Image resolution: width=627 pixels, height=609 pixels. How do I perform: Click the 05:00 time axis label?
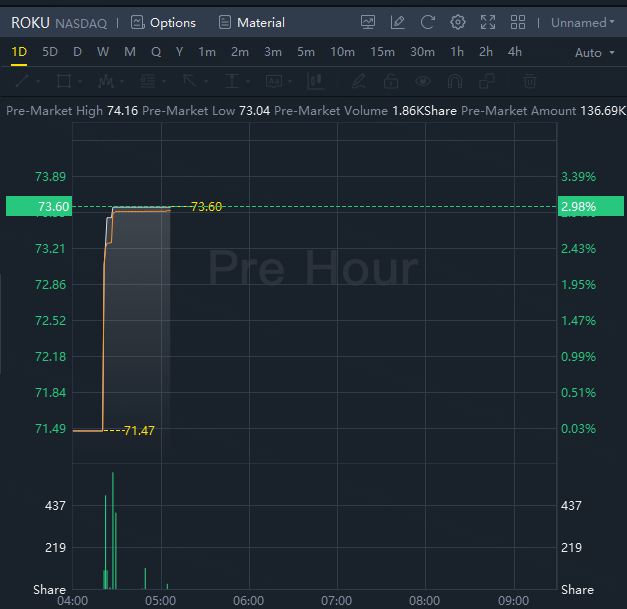[160, 601]
